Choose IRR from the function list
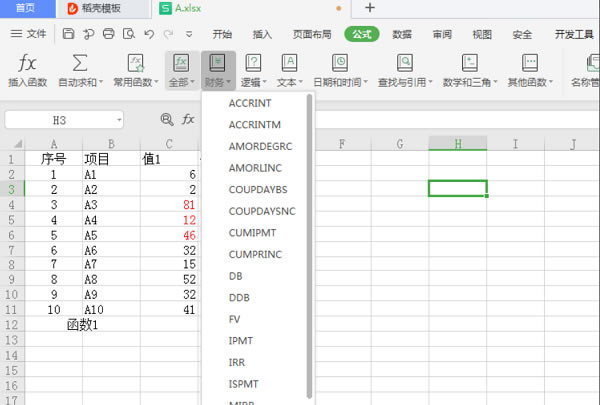This screenshot has width=600, height=405. pos(236,363)
